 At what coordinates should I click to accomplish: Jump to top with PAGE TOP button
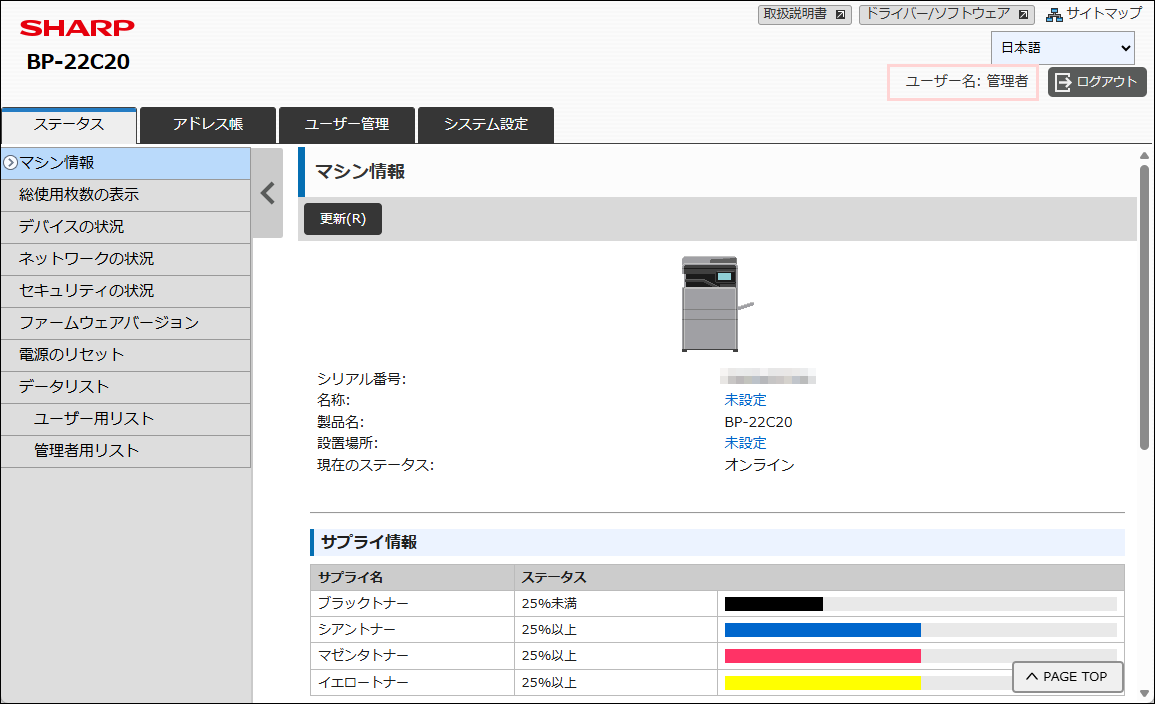1067,677
